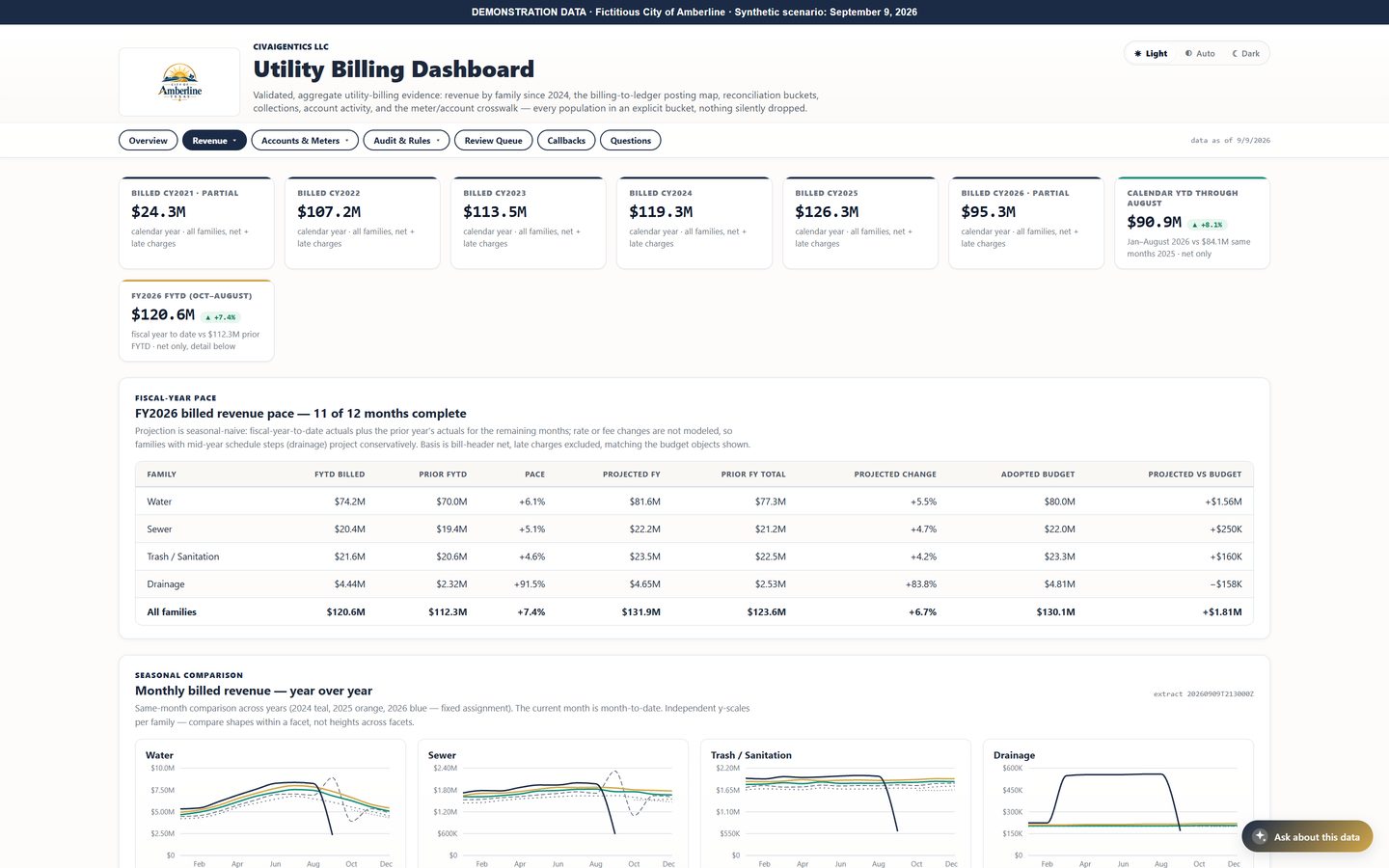Expand the Audit & Rules dropdown

tap(406, 141)
